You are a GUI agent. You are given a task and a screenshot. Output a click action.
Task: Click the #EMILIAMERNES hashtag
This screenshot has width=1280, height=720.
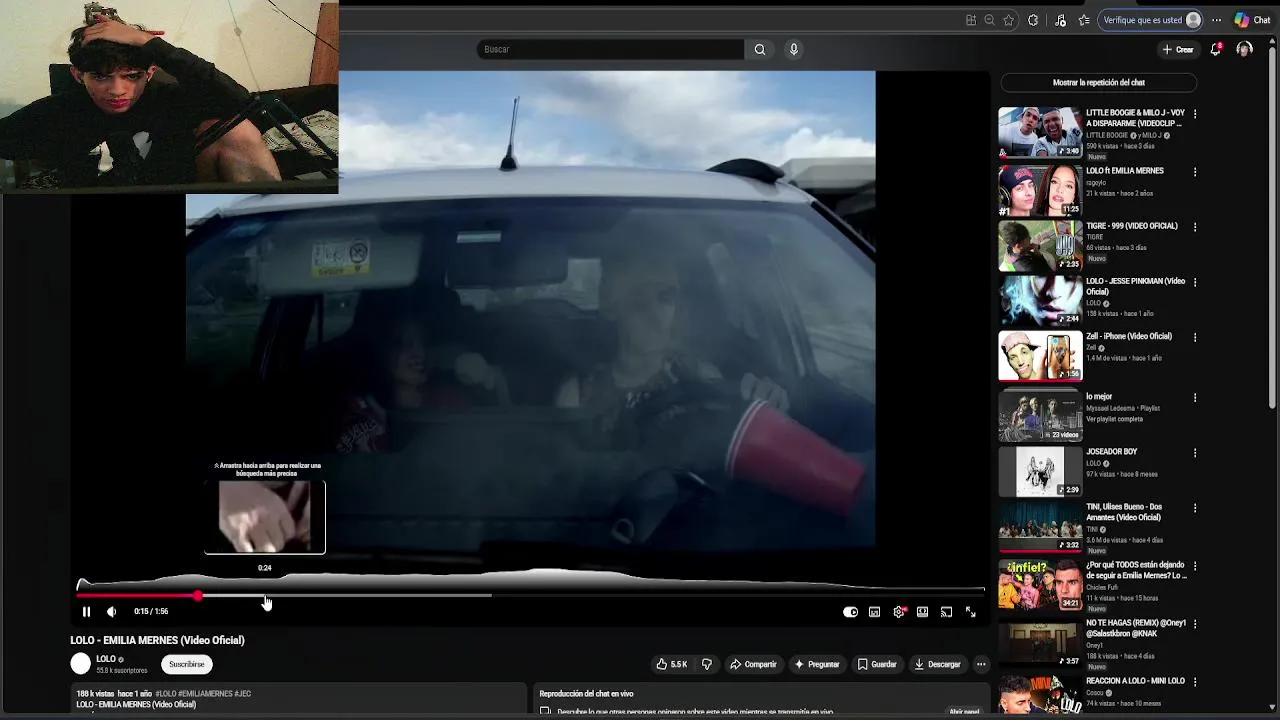click(x=206, y=694)
